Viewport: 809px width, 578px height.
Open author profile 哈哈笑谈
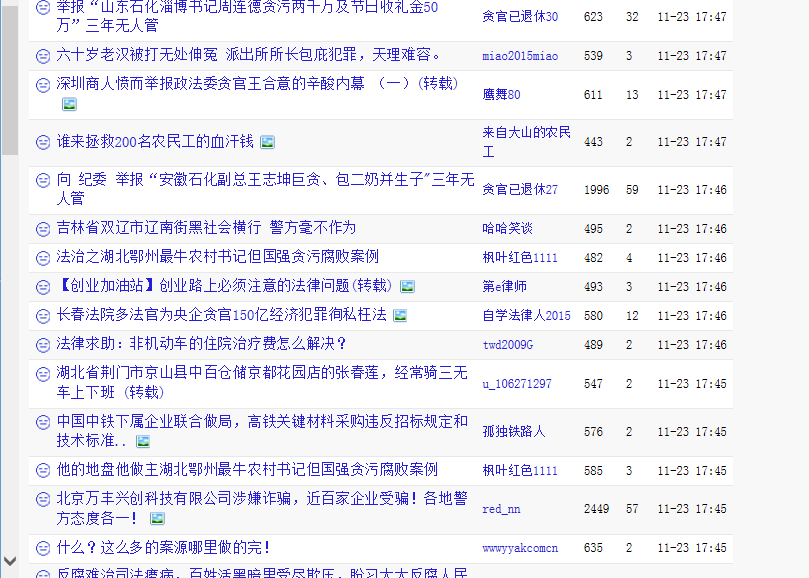coord(507,229)
